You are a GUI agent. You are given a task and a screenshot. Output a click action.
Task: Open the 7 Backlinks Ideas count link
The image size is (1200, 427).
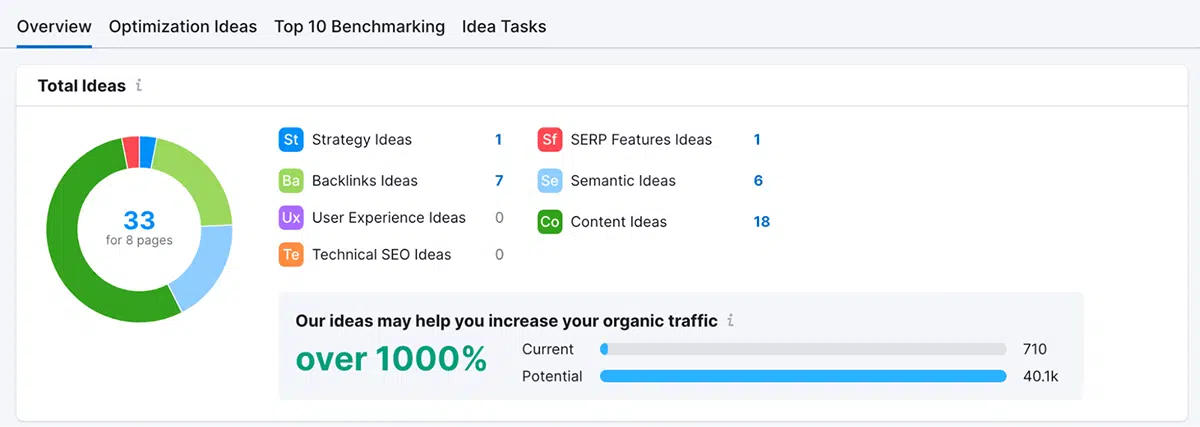tap(499, 181)
